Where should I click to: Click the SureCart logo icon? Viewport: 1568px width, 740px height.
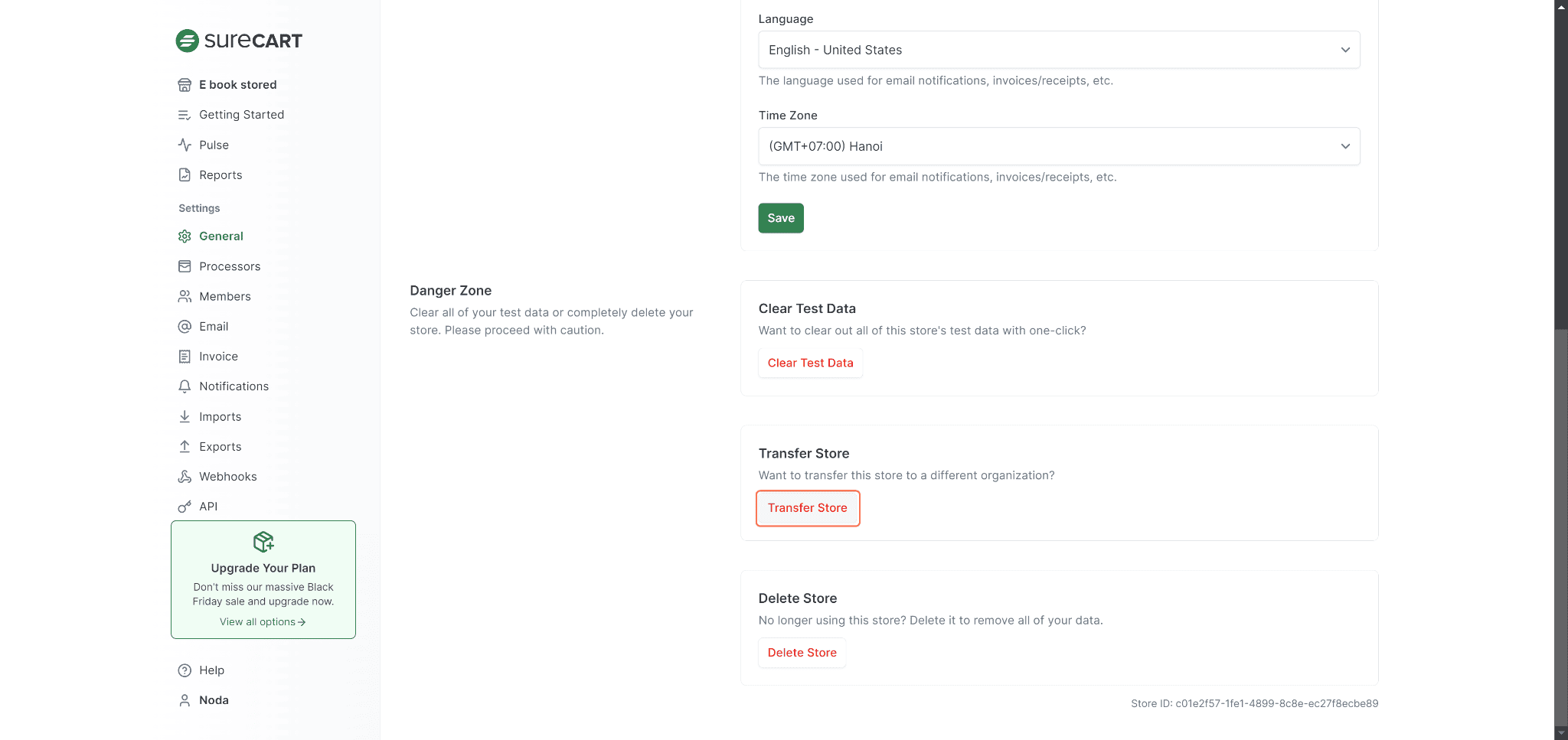188,41
